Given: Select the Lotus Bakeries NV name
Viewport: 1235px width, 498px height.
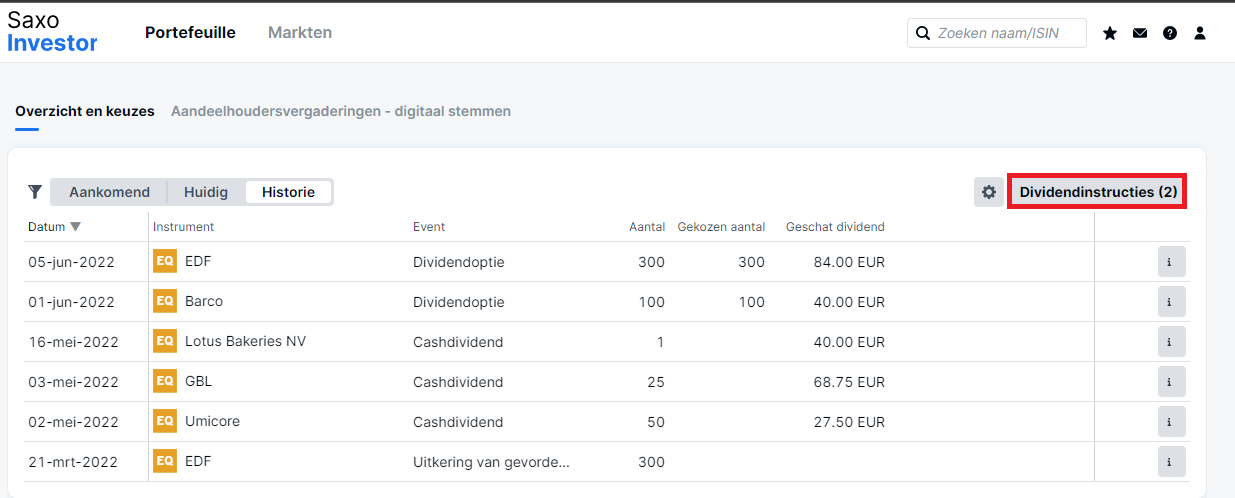Looking at the screenshot, I should tap(245, 341).
